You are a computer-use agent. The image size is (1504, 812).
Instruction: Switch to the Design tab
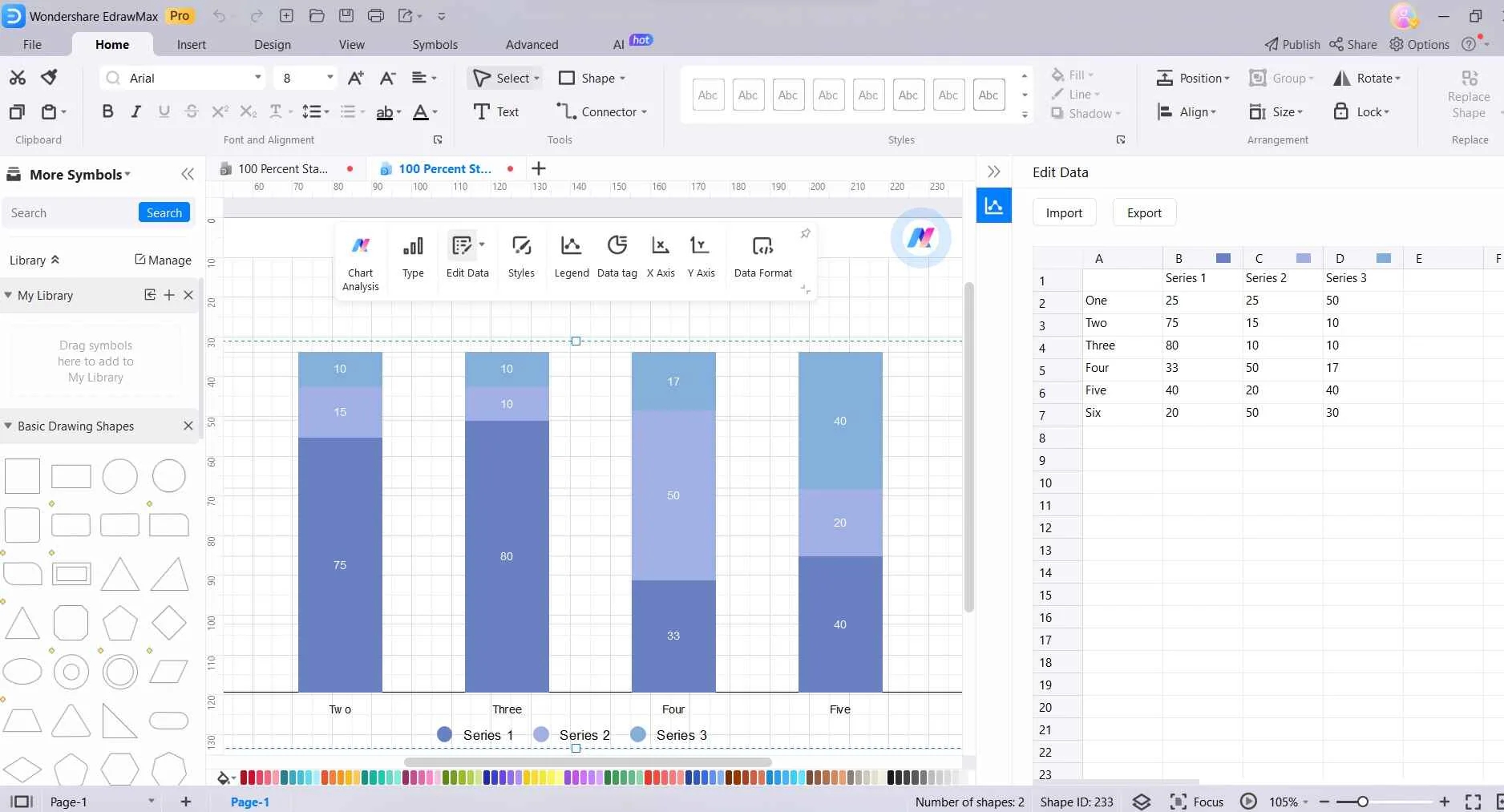tap(273, 44)
